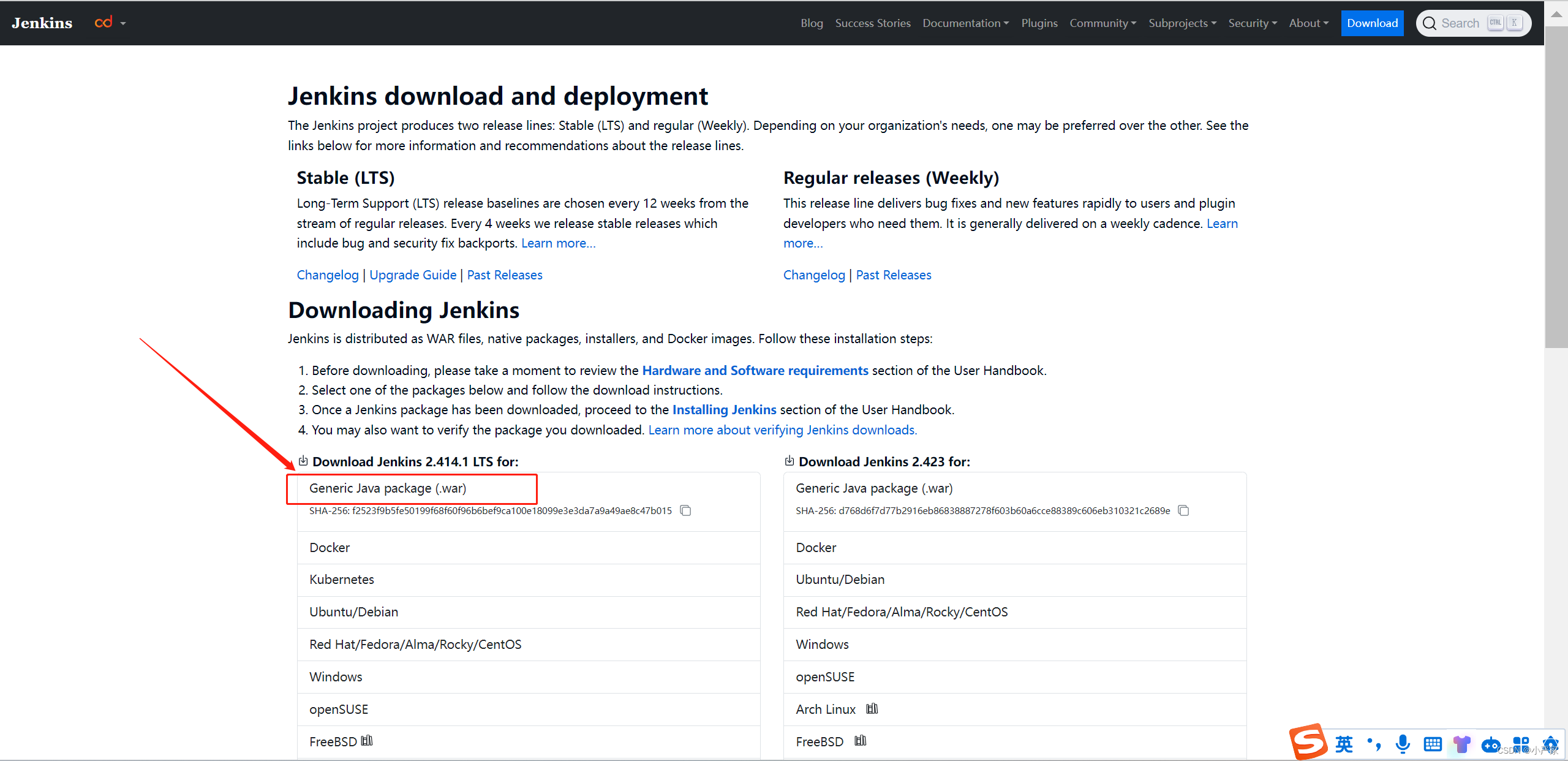Open verifying Jenkins downloads link
Viewport: 1568px width, 761px height.
click(x=783, y=430)
